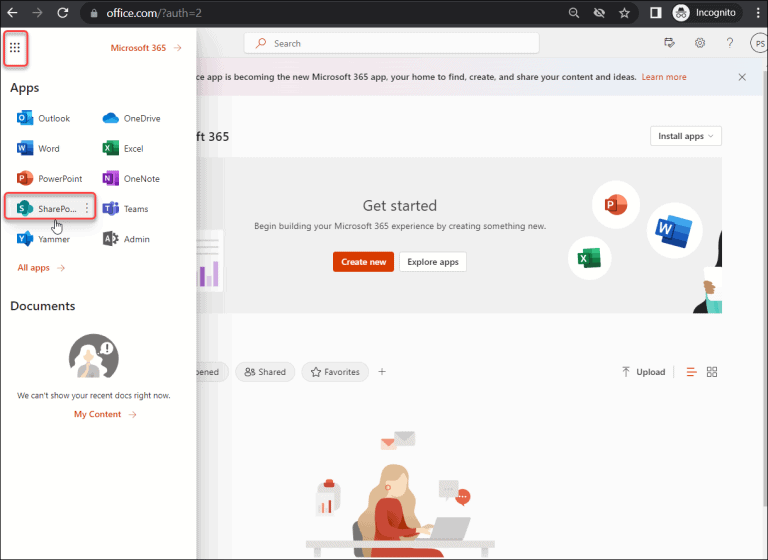Click the Create new button

pos(363,262)
